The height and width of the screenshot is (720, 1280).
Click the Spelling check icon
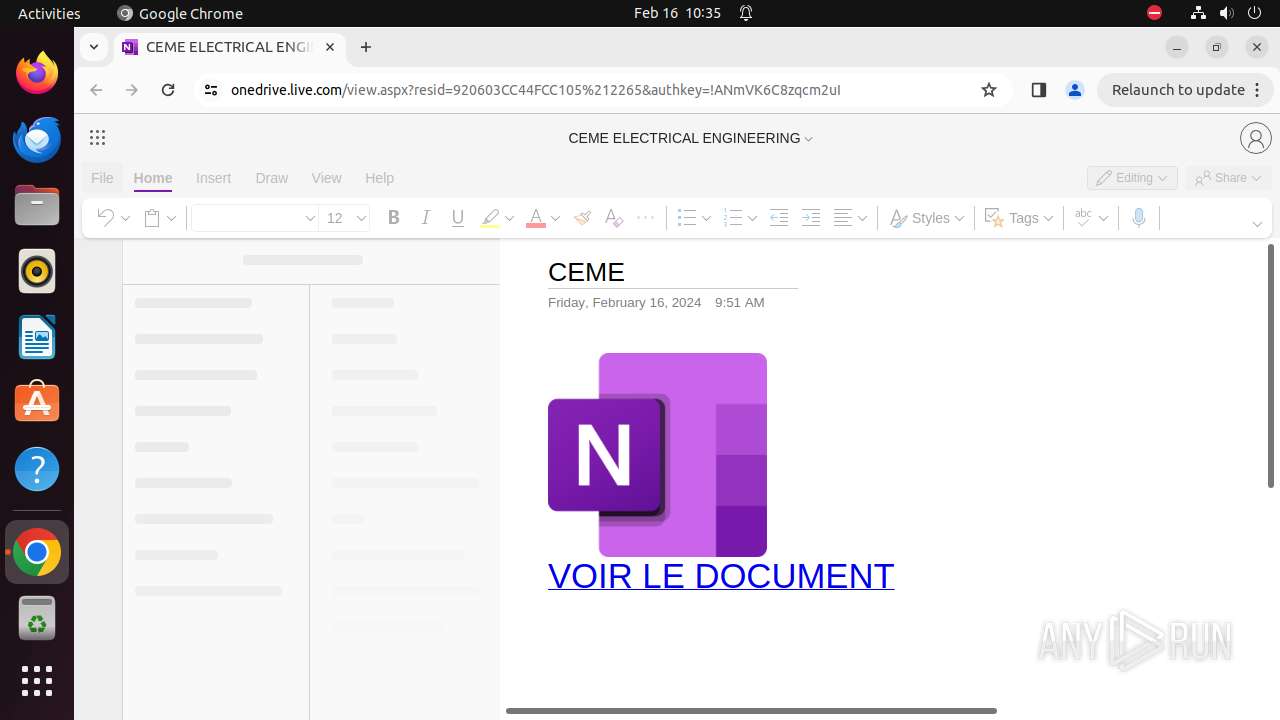pyautogui.click(x=1082, y=218)
